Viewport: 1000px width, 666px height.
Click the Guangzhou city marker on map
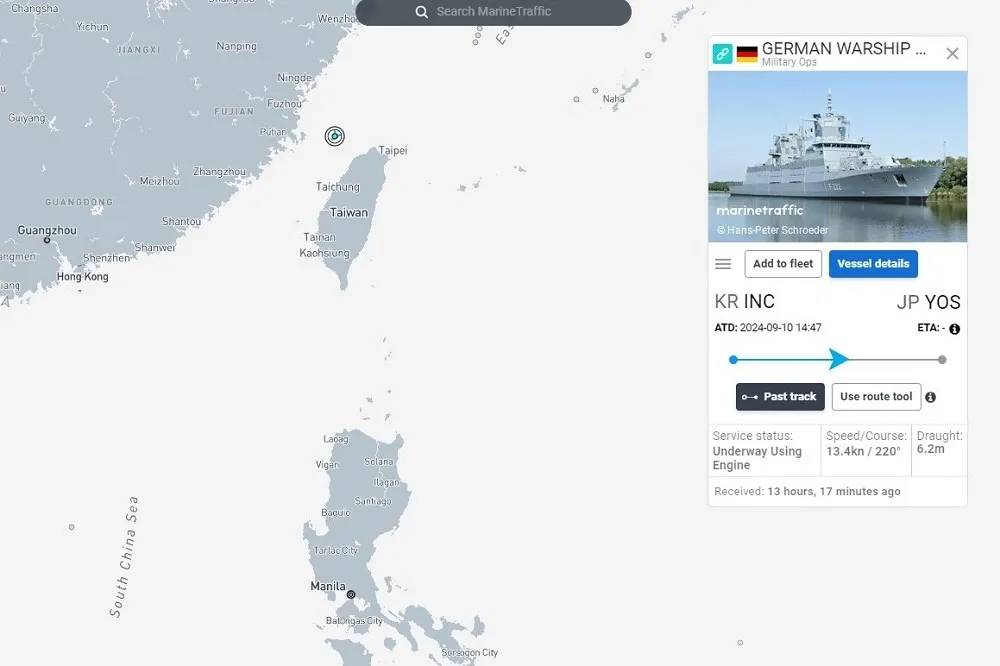[x=46, y=240]
